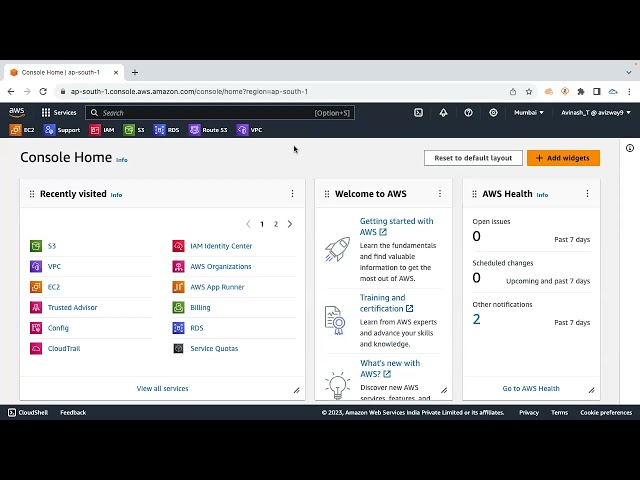Go to next page of recently visited
640x480 pixels.
(x=290, y=224)
